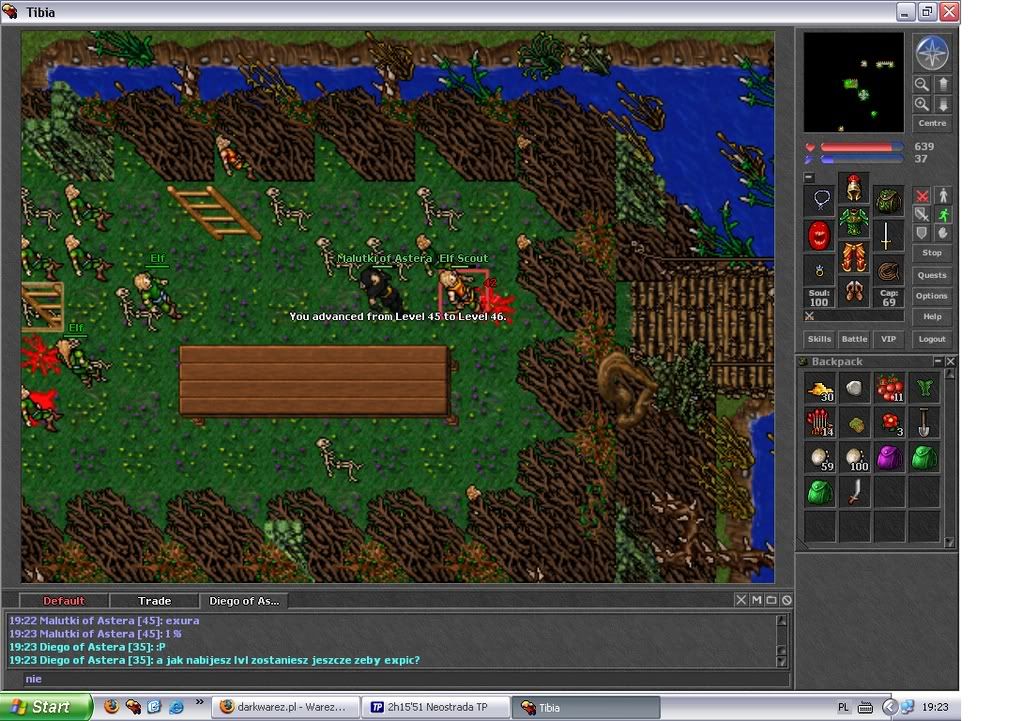The height and width of the screenshot is (721, 1023).
Task: Open the Battle list
Action: [854, 339]
